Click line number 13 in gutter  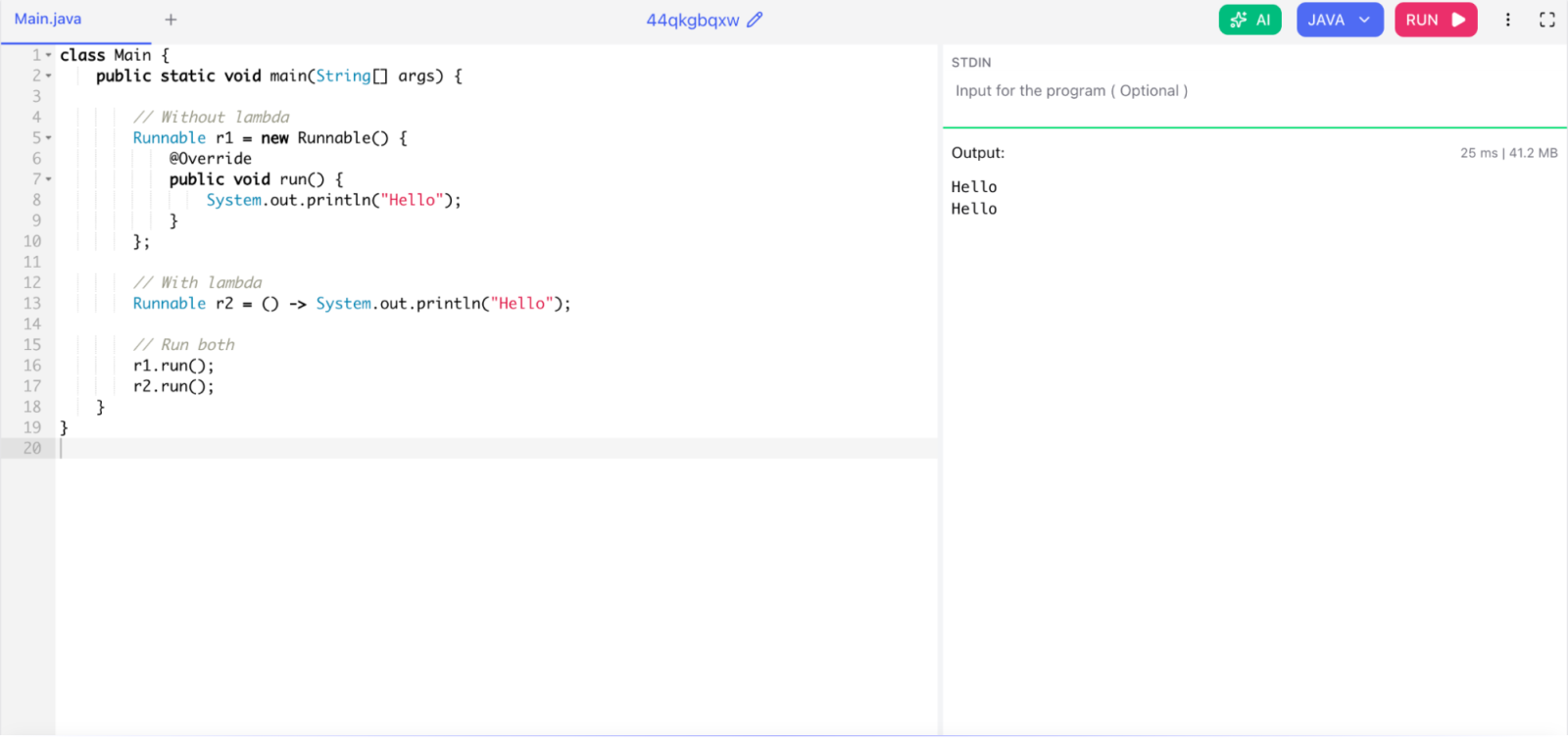(32, 303)
